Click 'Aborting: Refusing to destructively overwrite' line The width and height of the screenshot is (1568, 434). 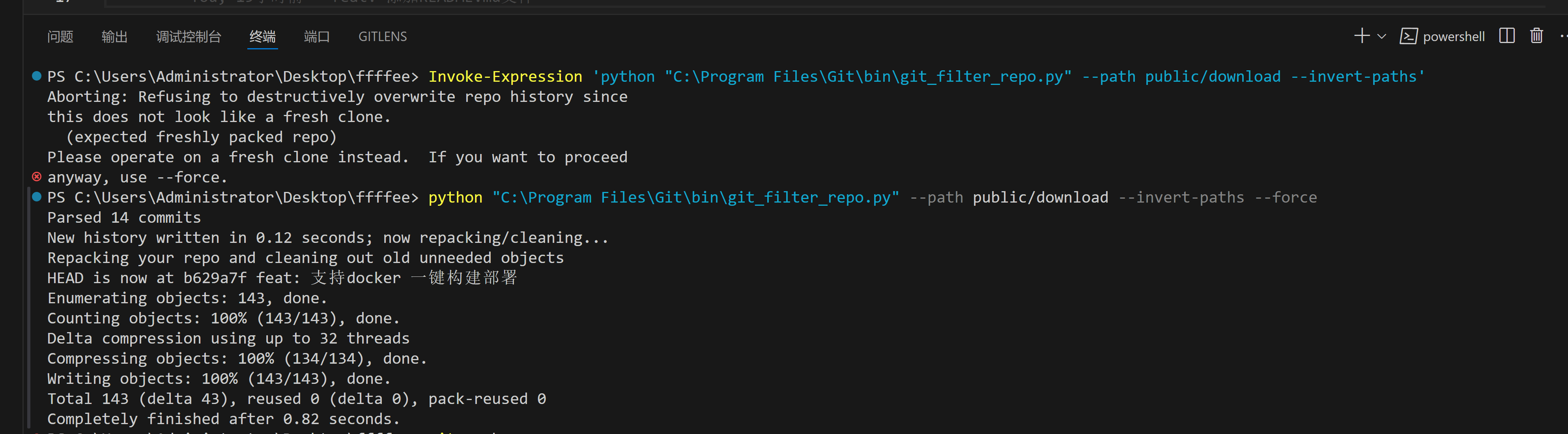click(337, 96)
